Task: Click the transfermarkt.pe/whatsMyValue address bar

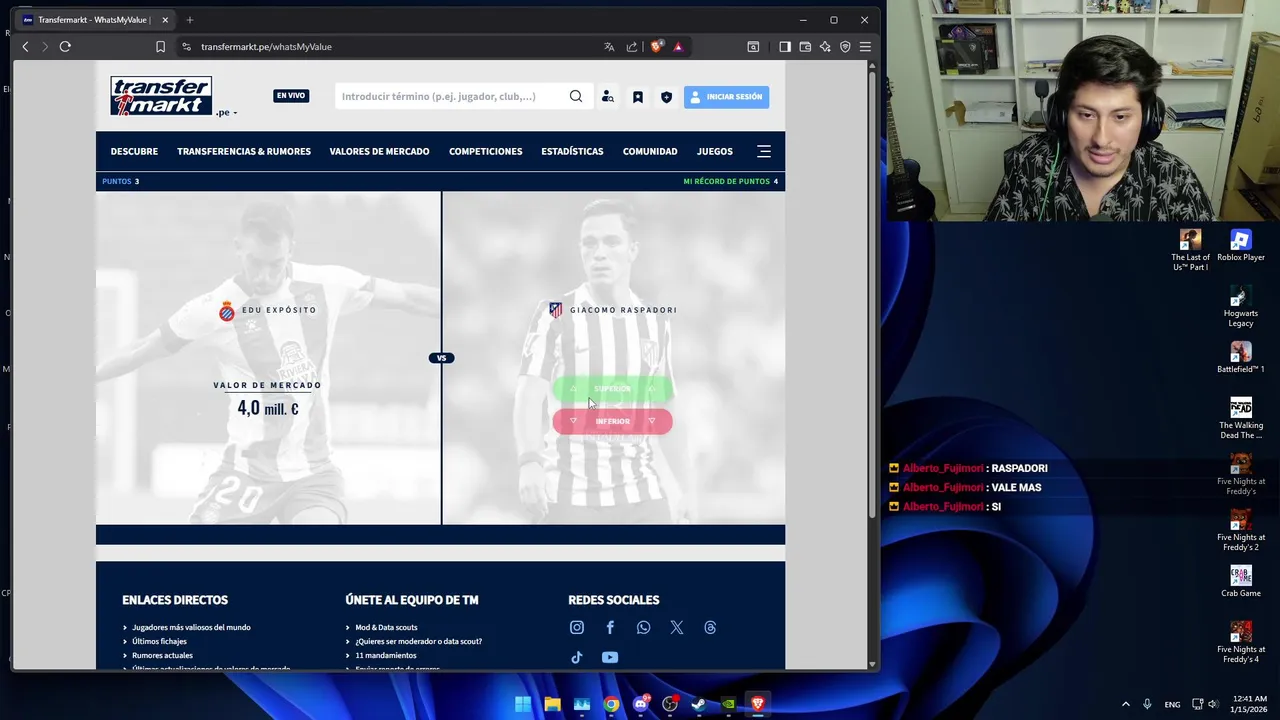Action: 266,46
